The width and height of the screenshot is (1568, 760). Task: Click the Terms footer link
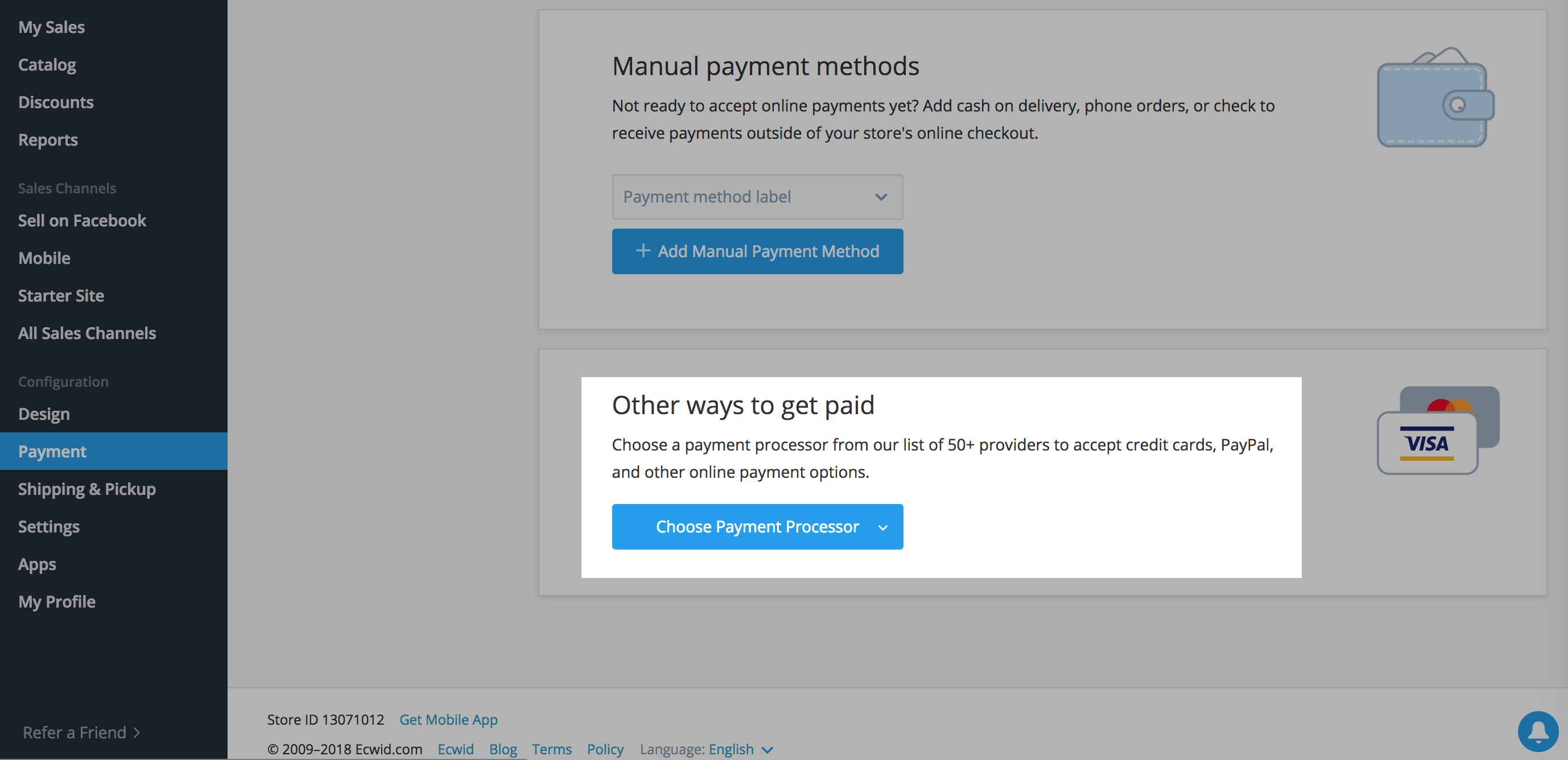click(551, 749)
